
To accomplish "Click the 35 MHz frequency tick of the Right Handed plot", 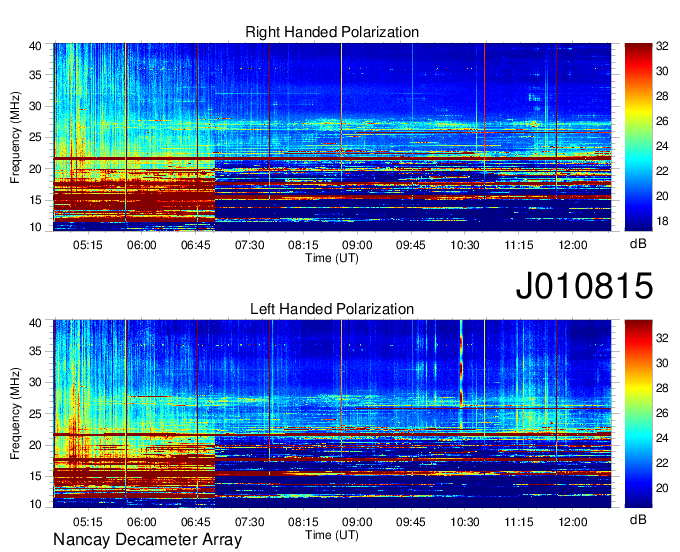I will [x=36, y=75].
